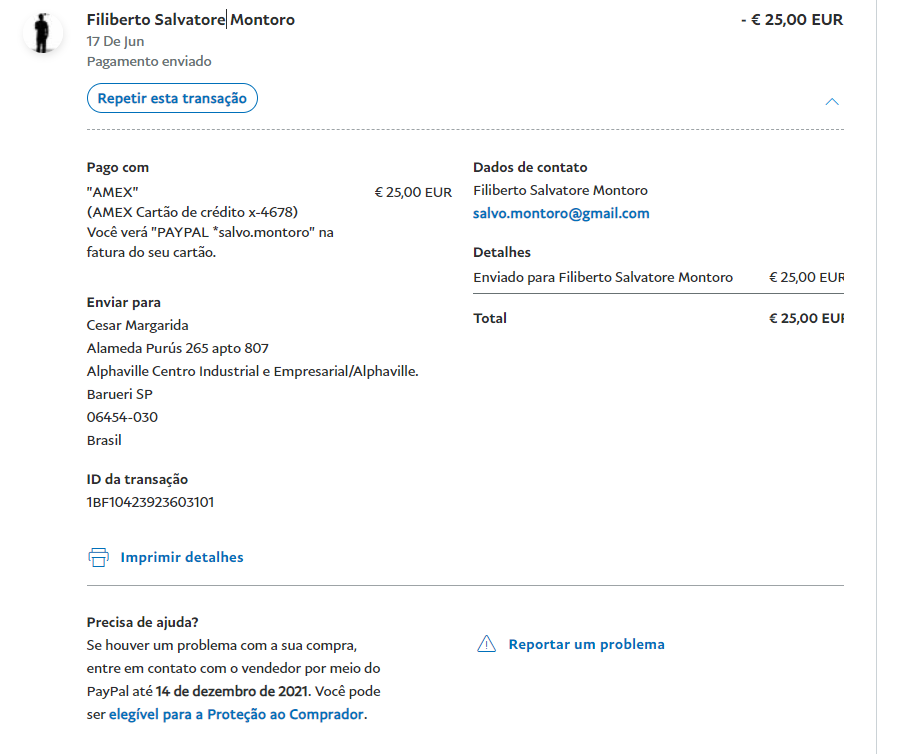
Task: Click the "Imprimir detalhes" link
Action: tap(181, 557)
